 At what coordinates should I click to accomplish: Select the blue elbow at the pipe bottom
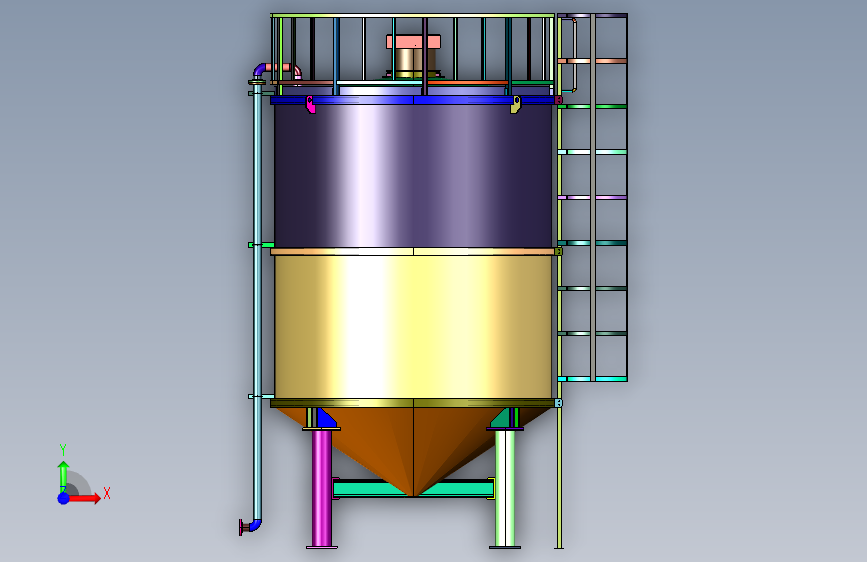[255, 525]
